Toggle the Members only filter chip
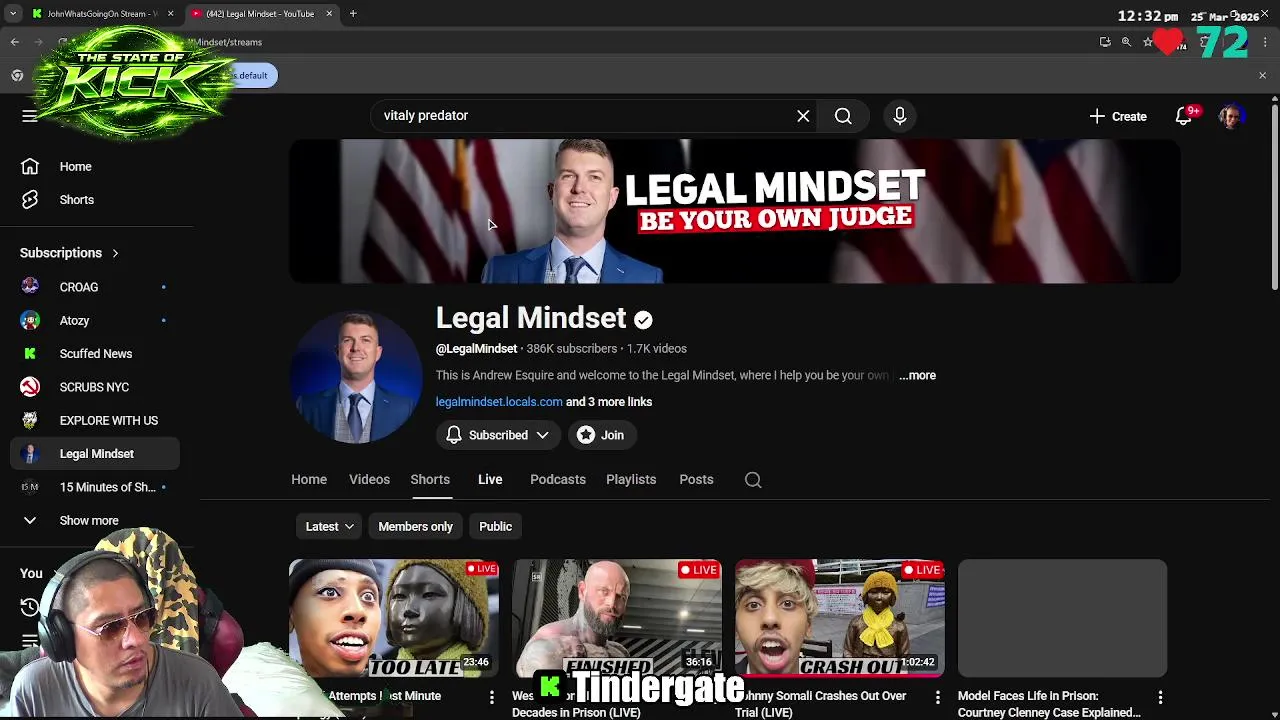 415,527
